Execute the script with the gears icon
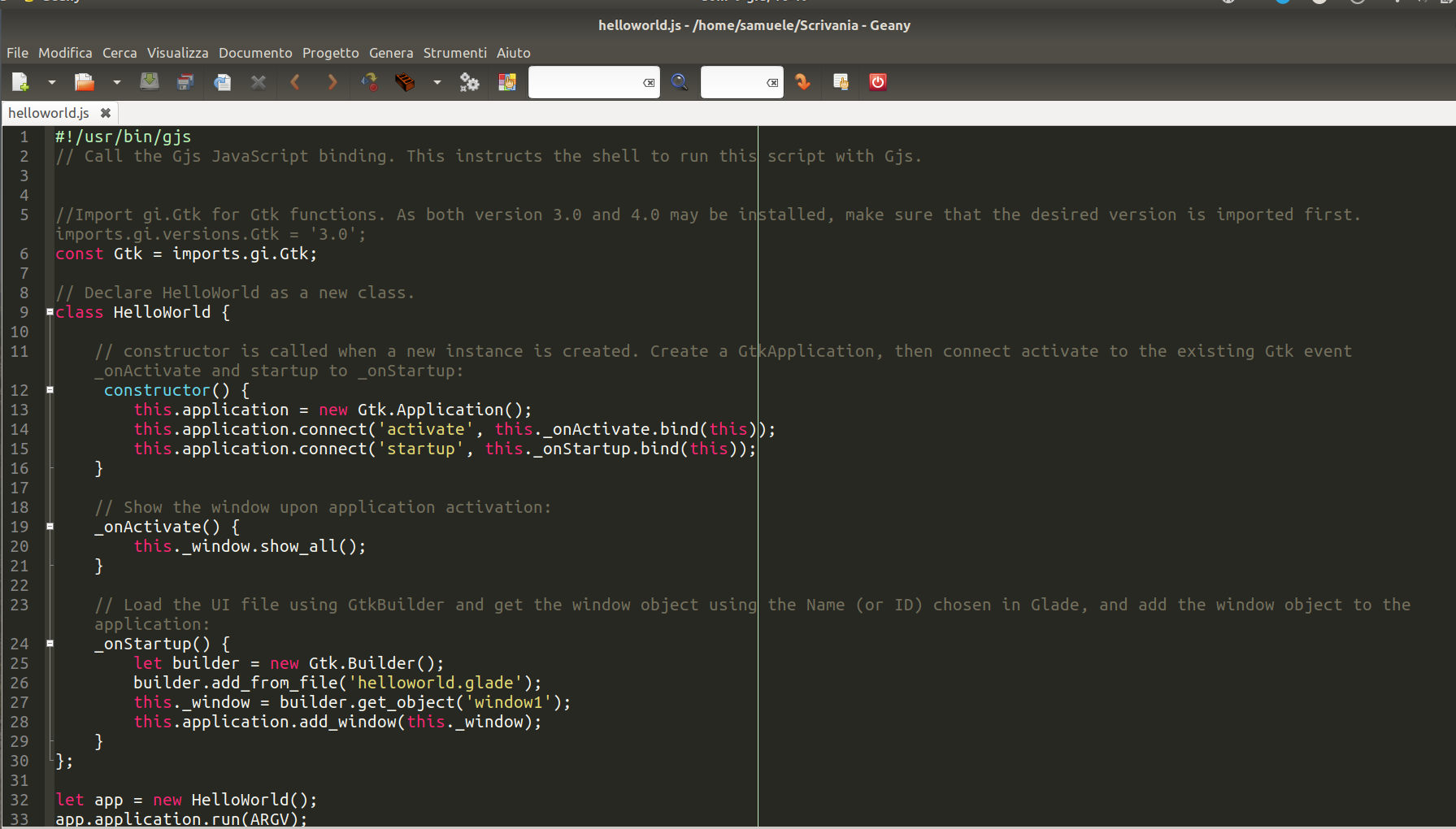 click(x=469, y=82)
